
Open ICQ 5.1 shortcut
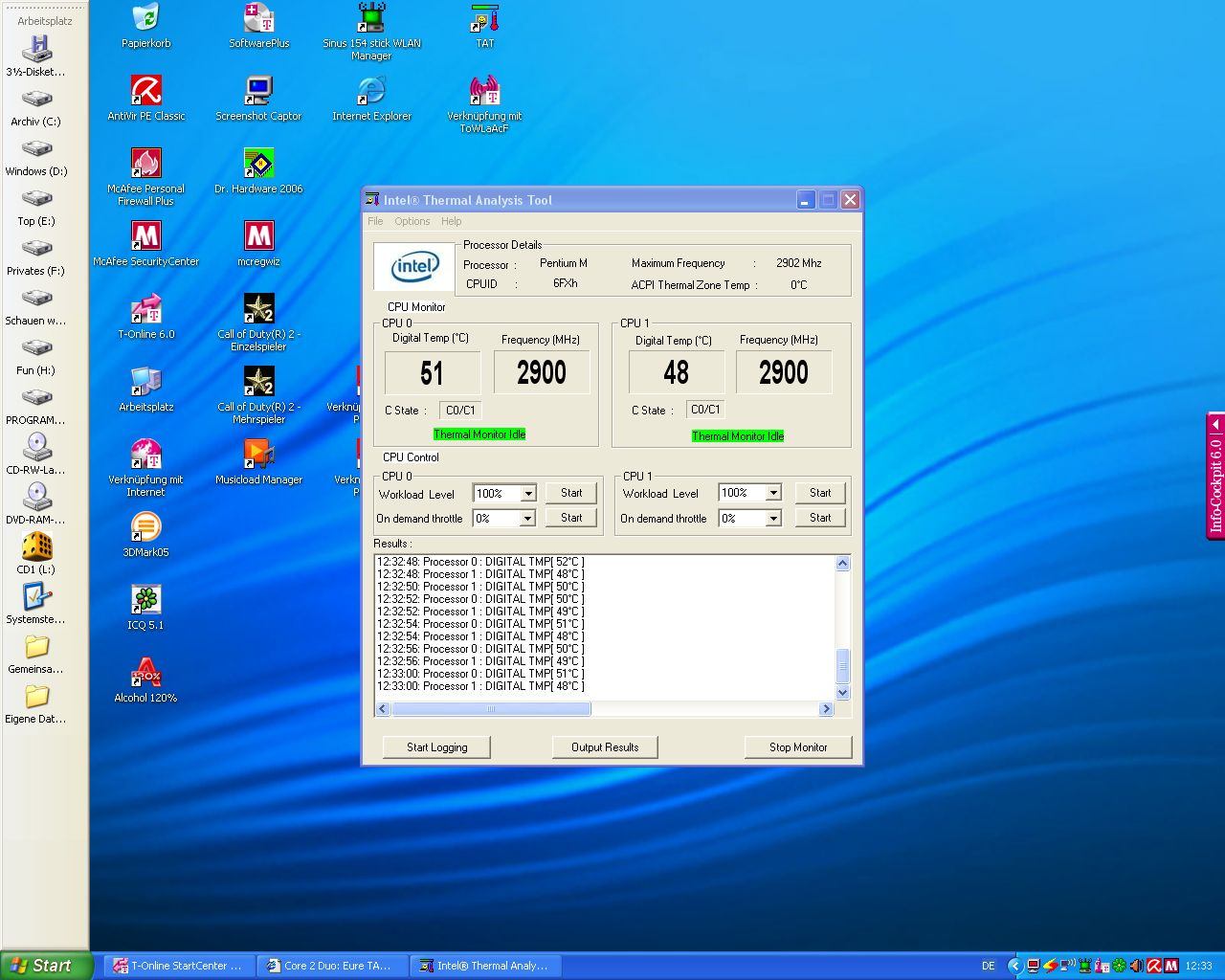pyautogui.click(x=145, y=608)
